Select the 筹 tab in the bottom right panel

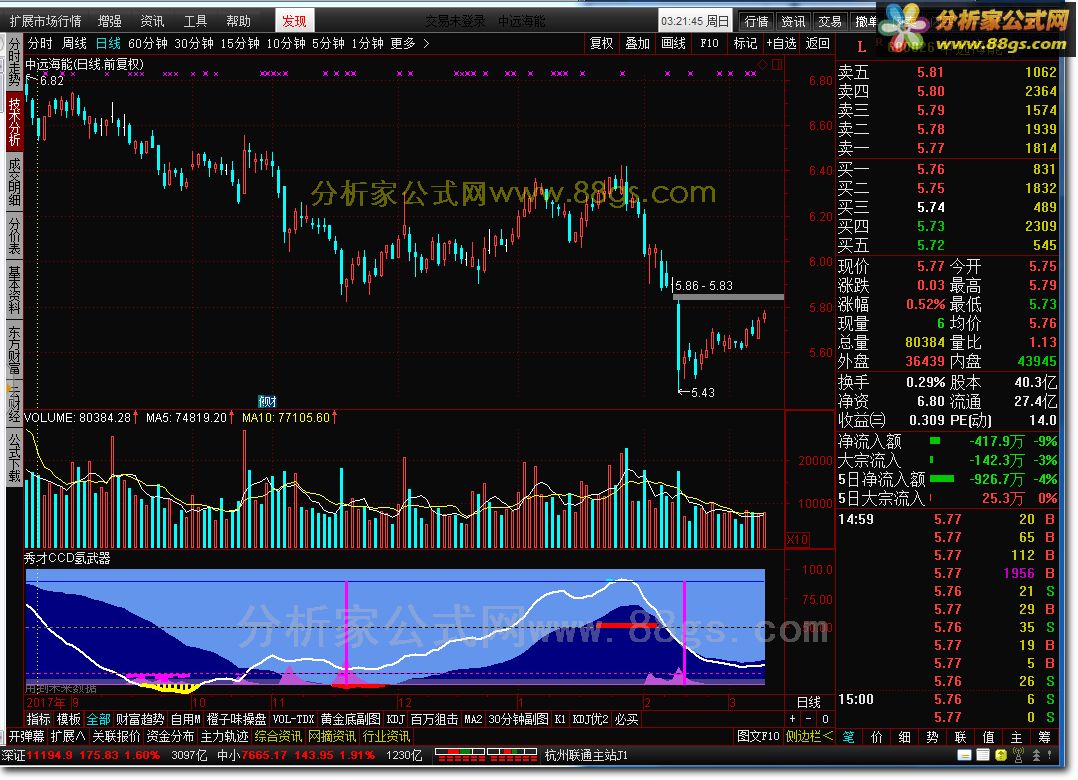[1044, 737]
